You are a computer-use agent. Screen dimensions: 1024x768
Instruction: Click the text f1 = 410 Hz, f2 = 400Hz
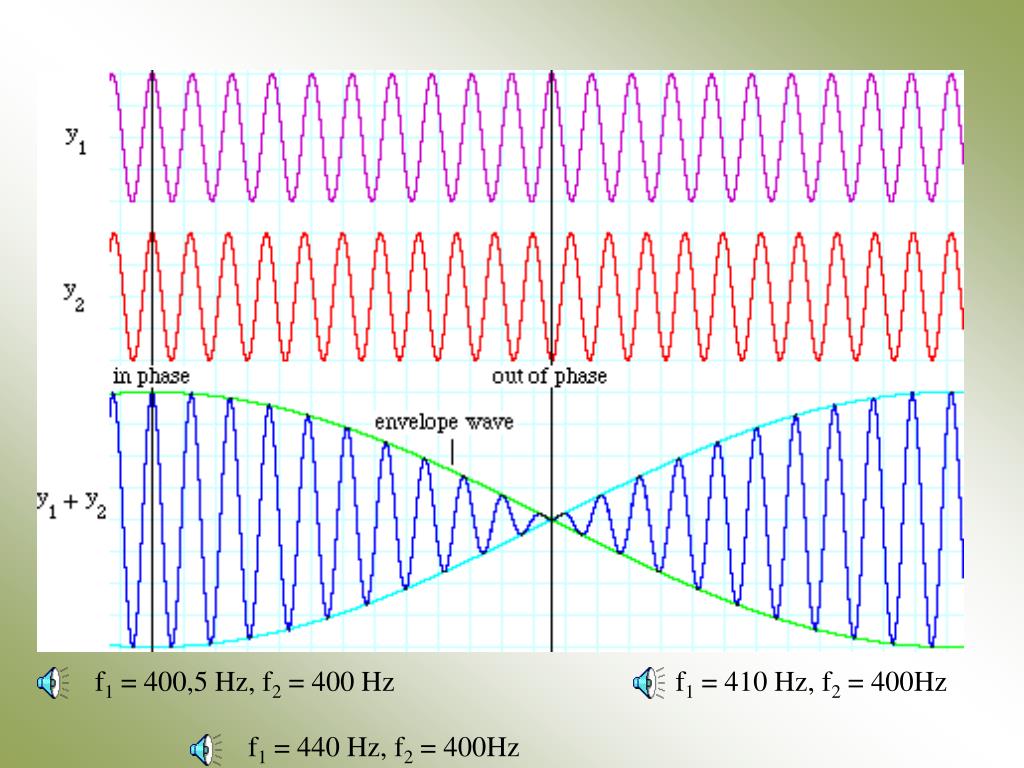click(810, 683)
